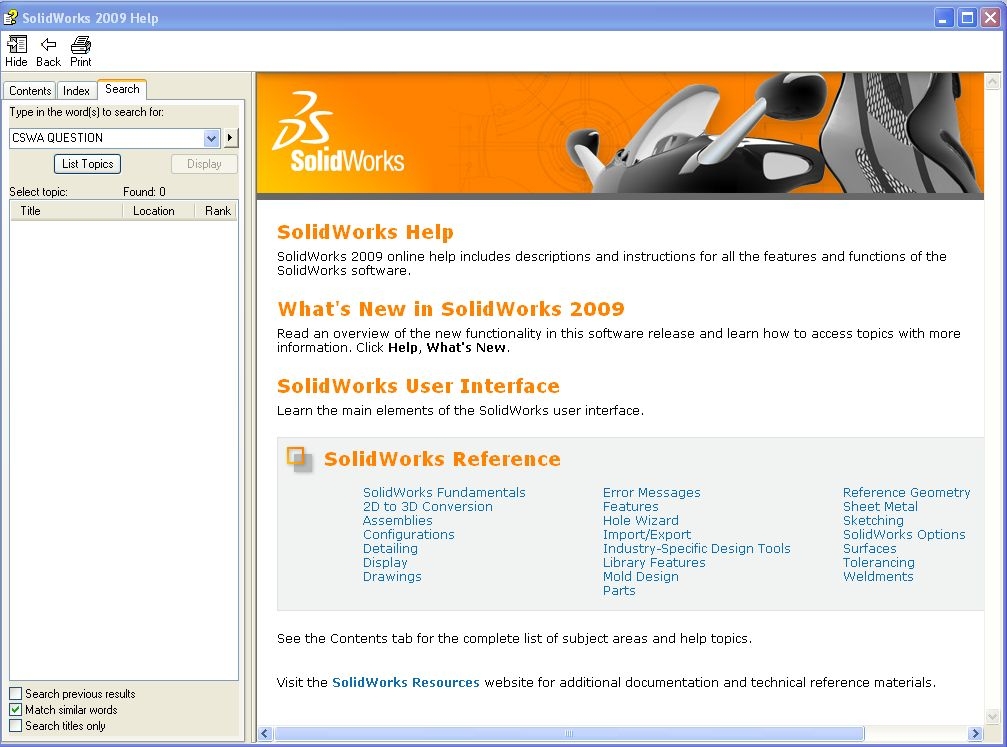Enable Search titles only checkbox
Viewport: 1007px width, 747px height.
16,726
